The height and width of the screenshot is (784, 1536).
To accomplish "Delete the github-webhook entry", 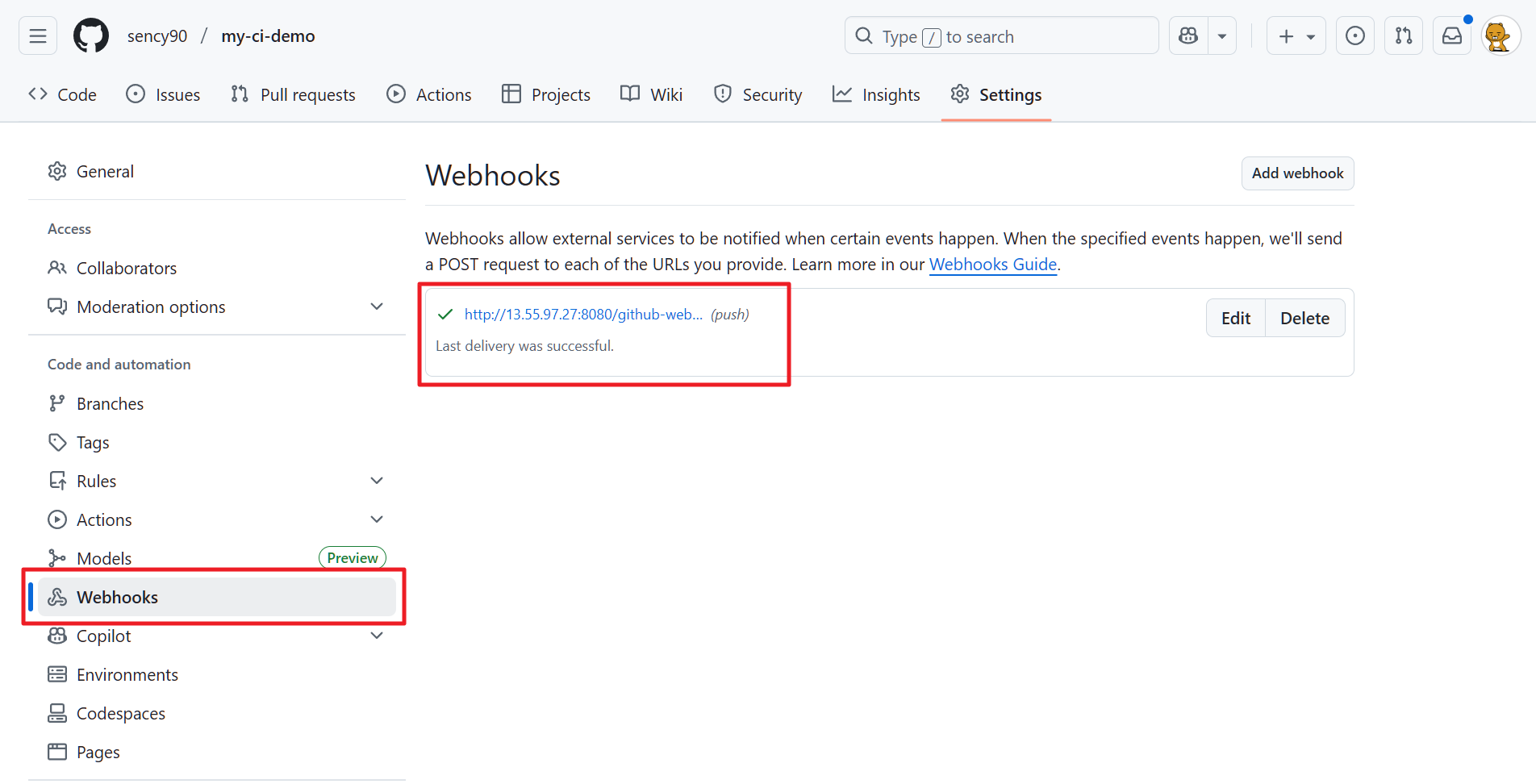I will tap(1304, 319).
